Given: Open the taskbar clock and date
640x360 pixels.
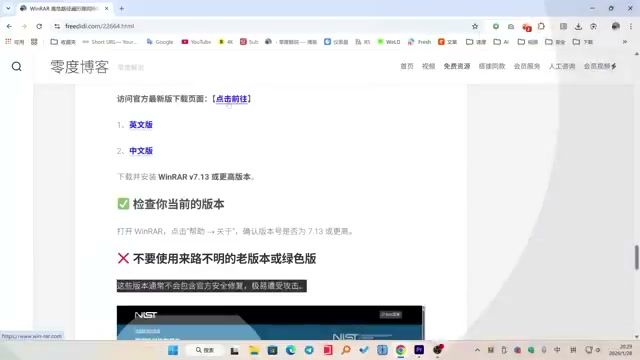Looking at the screenshot, I should pyautogui.click(x=620, y=350).
